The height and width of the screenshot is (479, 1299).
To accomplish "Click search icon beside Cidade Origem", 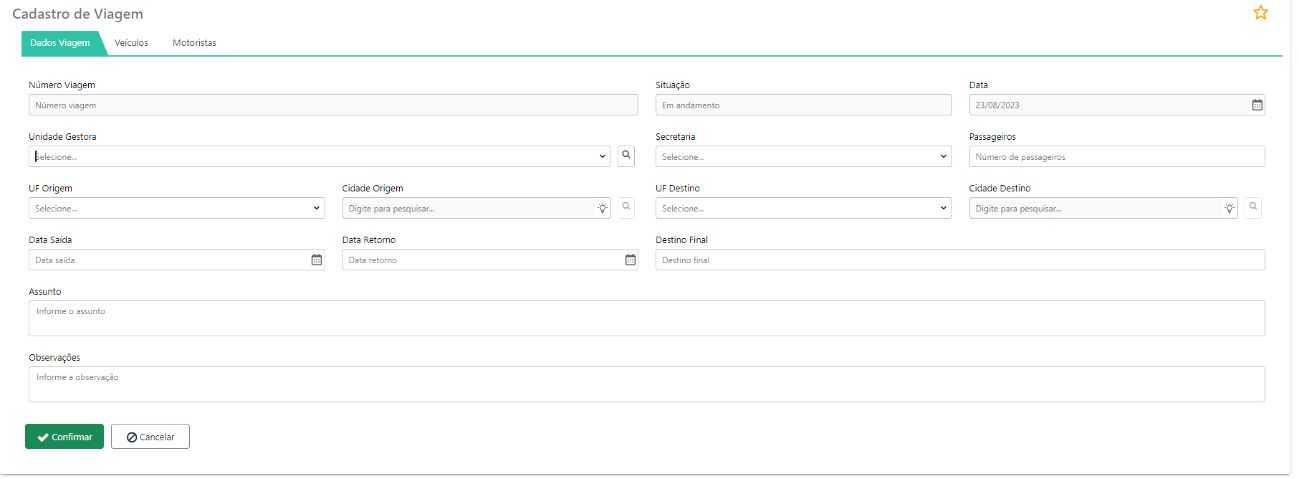I will coord(626,208).
